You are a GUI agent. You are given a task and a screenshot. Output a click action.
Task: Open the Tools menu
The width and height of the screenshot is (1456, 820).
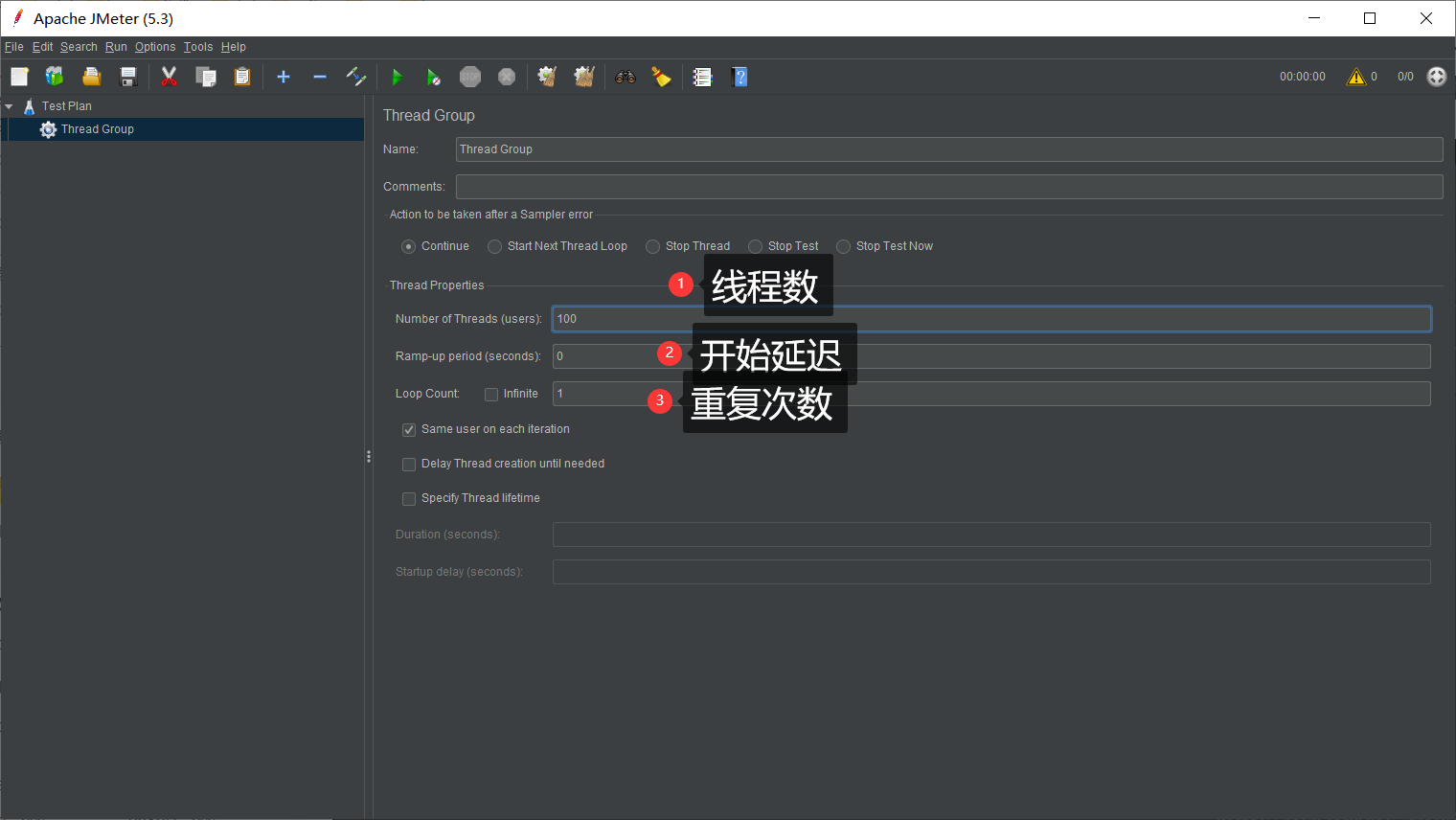point(198,47)
